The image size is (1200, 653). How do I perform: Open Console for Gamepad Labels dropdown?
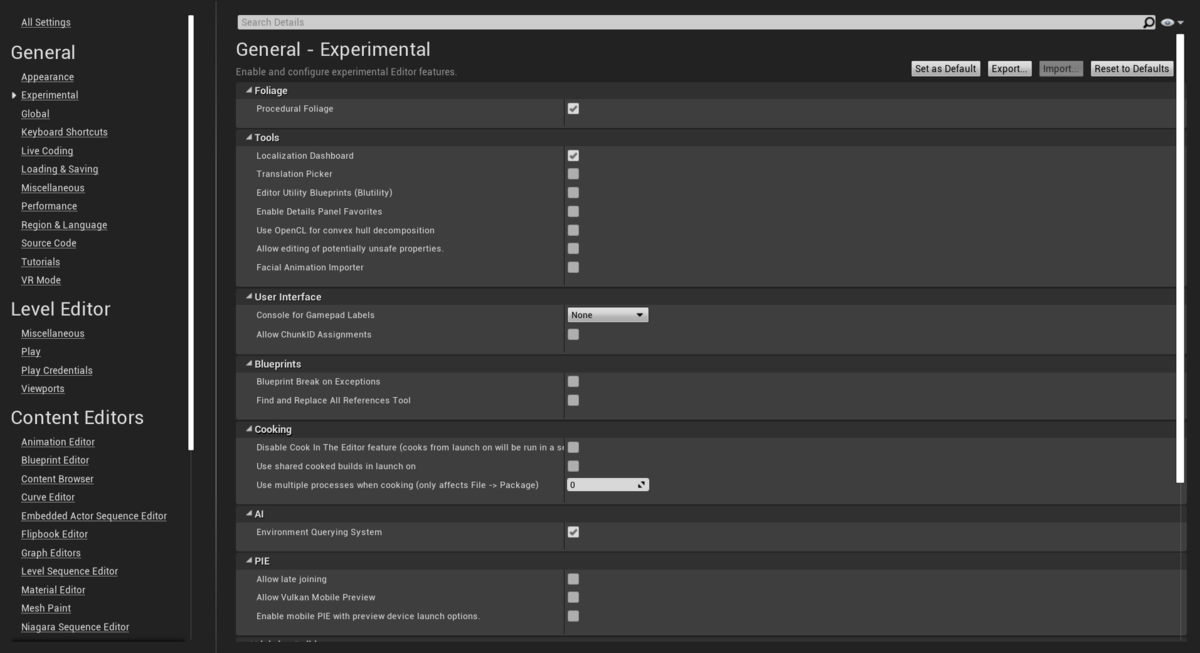608,315
